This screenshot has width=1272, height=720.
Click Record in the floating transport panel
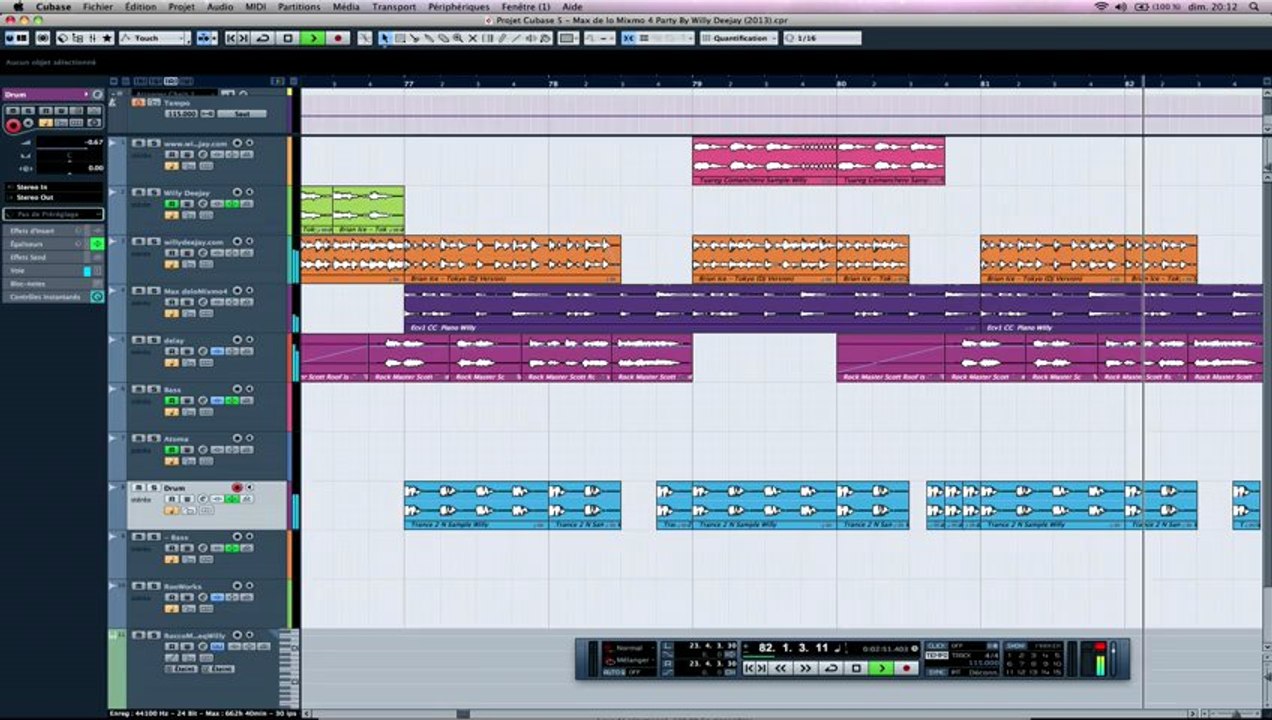(906, 668)
